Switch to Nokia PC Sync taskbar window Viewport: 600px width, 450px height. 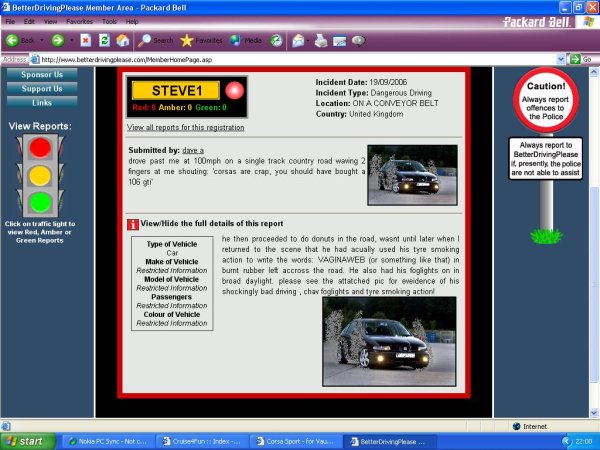(x=100, y=440)
